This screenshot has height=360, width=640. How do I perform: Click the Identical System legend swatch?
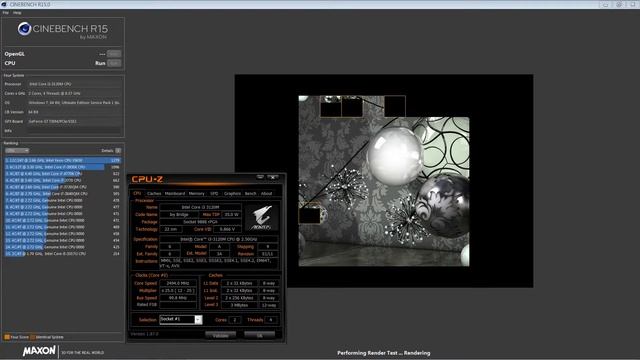pos(33,337)
